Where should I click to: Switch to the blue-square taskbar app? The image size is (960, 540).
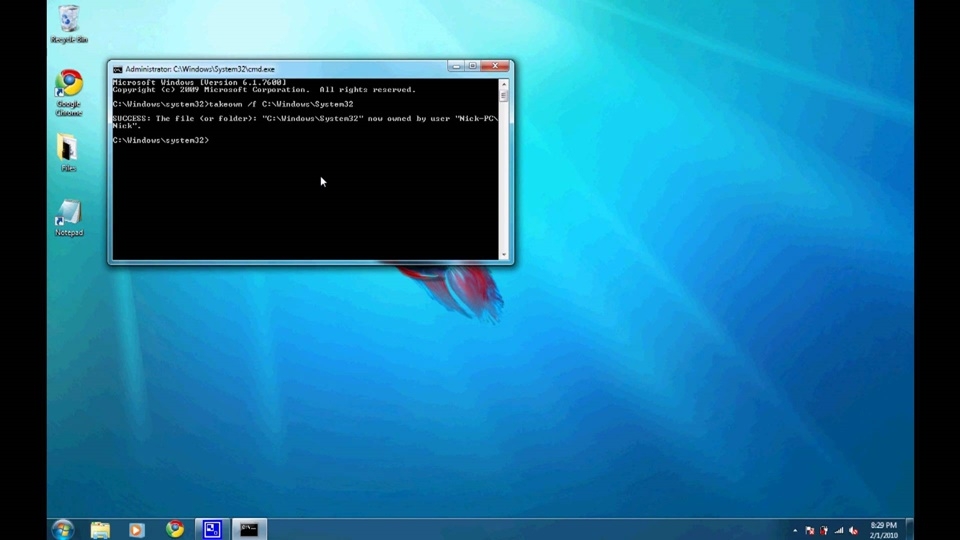pyautogui.click(x=212, y=529)
